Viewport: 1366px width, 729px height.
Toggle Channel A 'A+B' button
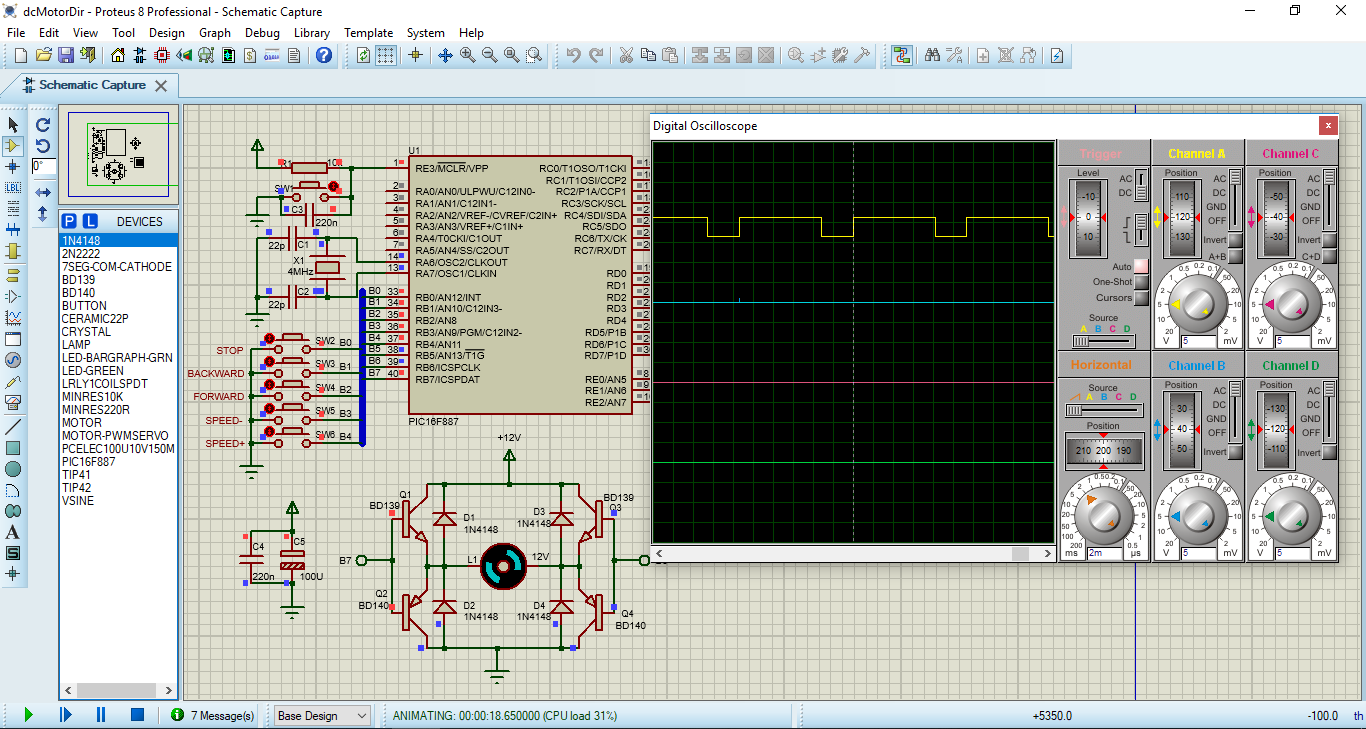click(1235, 257)
